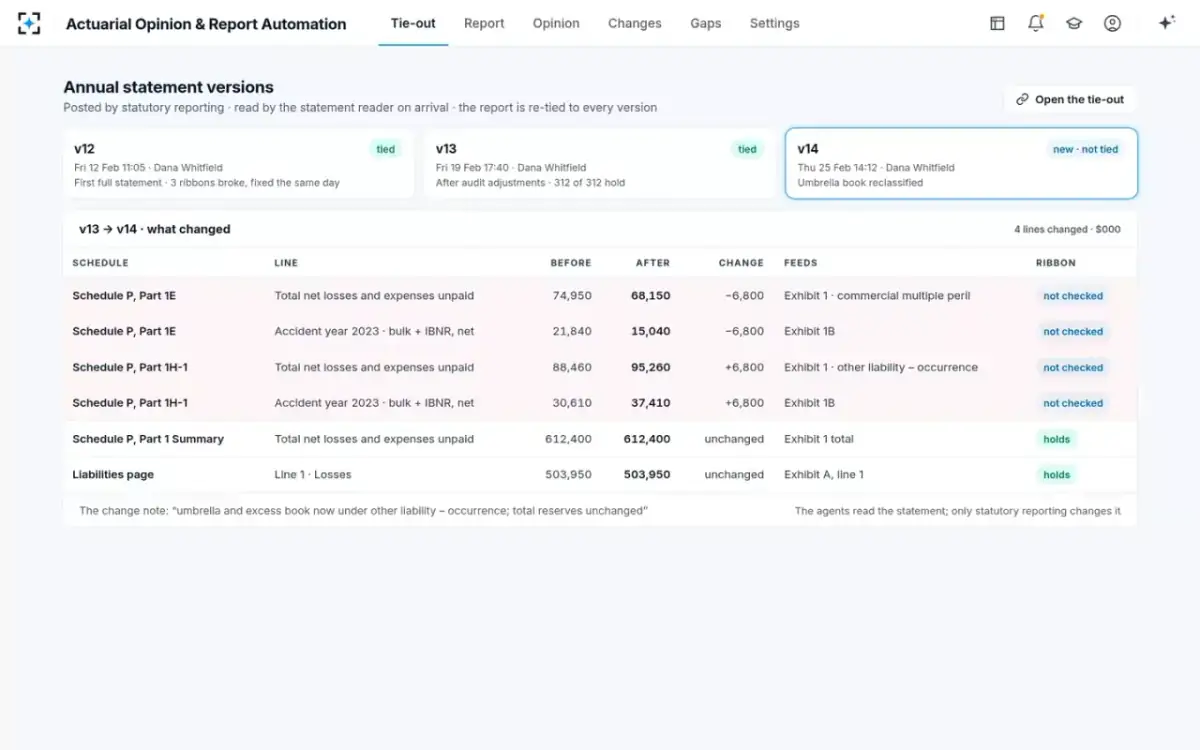Select the v12 version card
Screen dimensions: 1200x750
[238, 164]
